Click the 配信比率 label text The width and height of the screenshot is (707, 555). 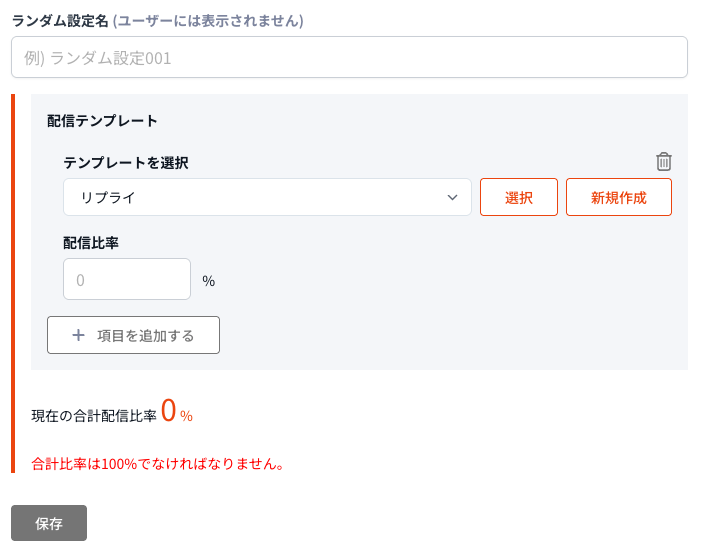pos(91,242)
